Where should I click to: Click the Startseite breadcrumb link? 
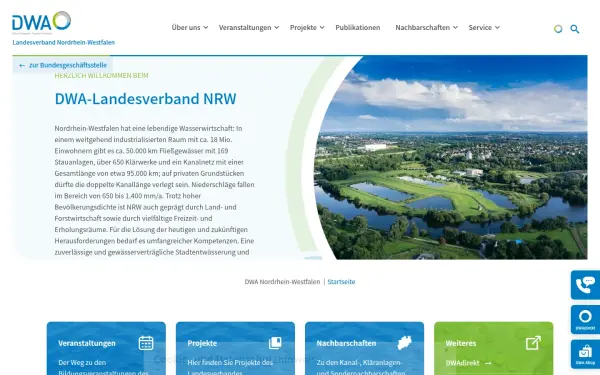tap(341, 282)
